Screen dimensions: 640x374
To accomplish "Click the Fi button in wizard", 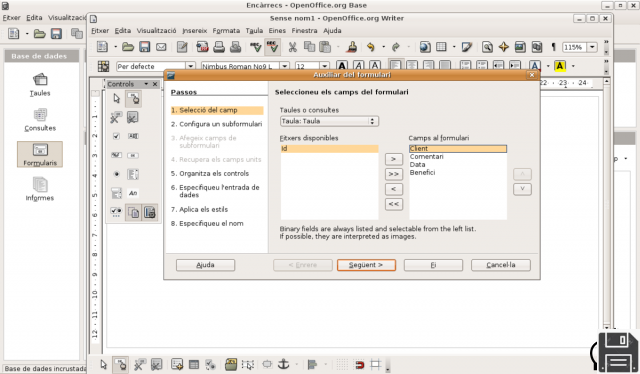I will [433, 265].
